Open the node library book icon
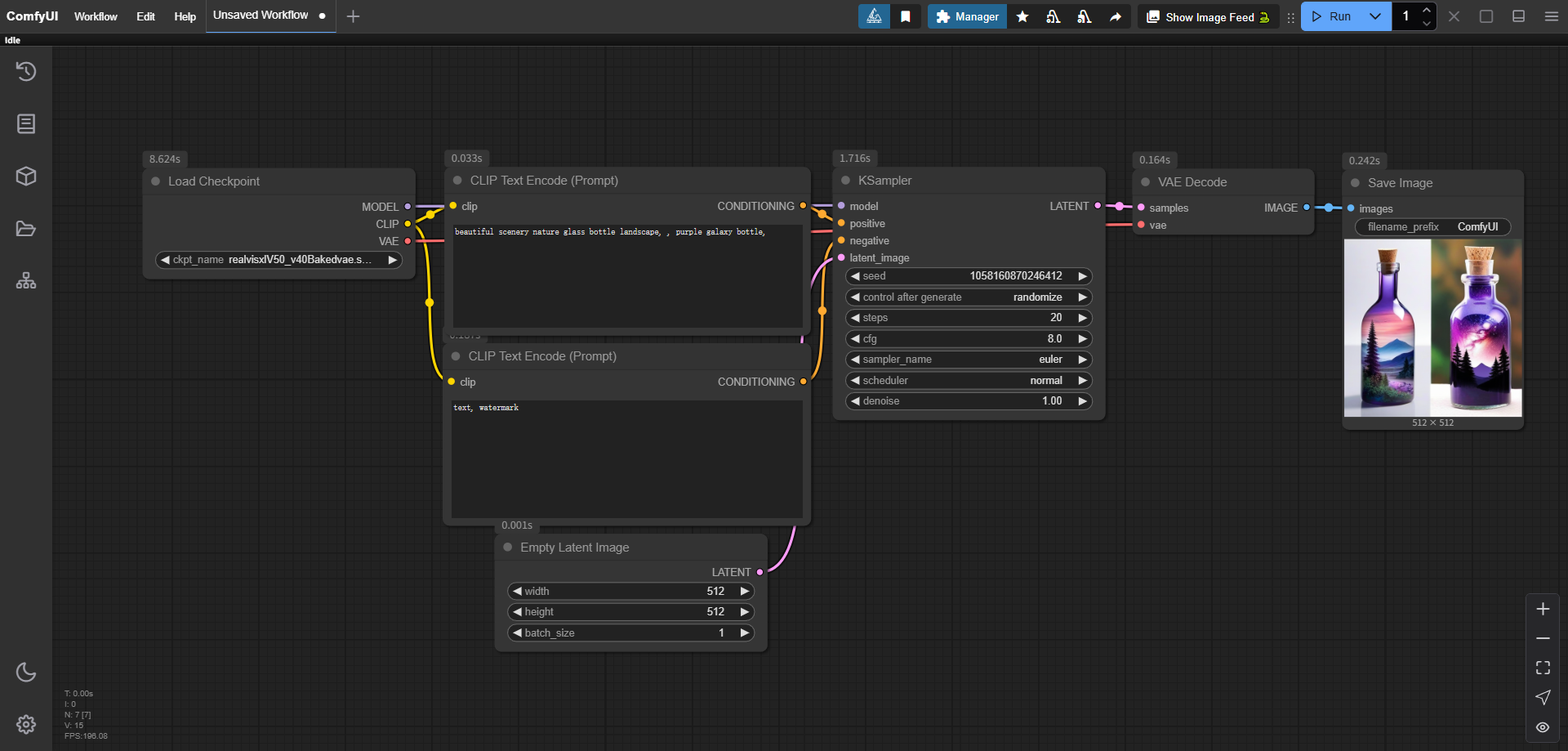1568x751 pixels. [26, 124]
